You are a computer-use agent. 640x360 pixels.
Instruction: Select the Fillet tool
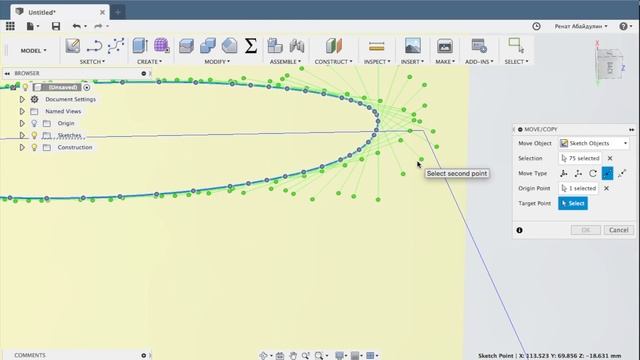229,46
